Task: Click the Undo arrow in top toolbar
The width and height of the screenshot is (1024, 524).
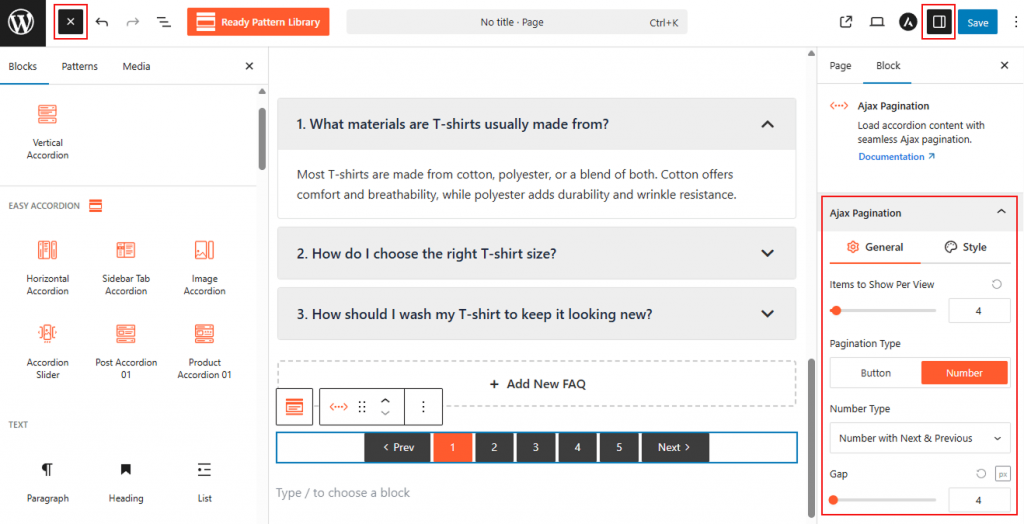Action: click(102, 22)
